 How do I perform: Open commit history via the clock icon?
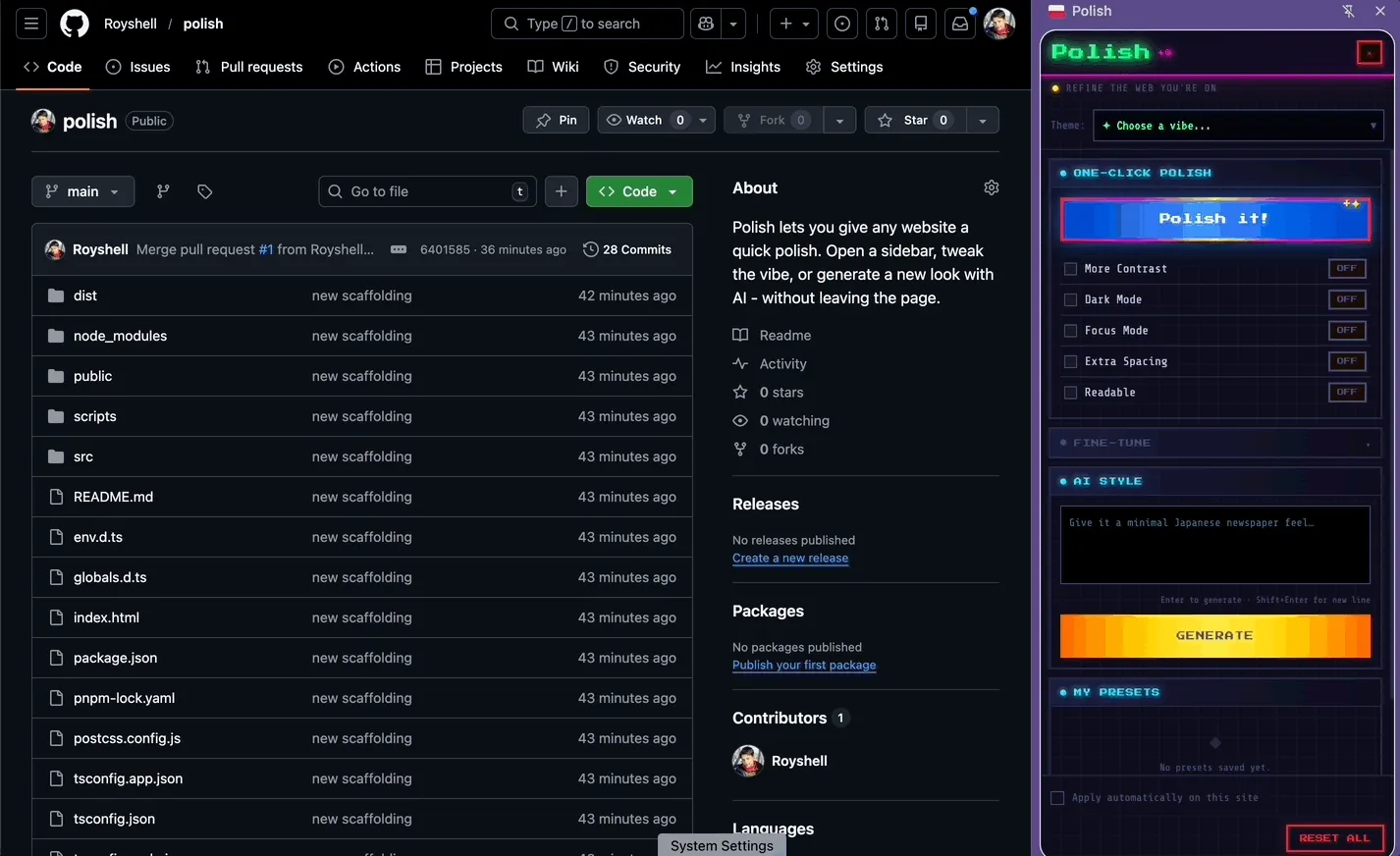590,249
